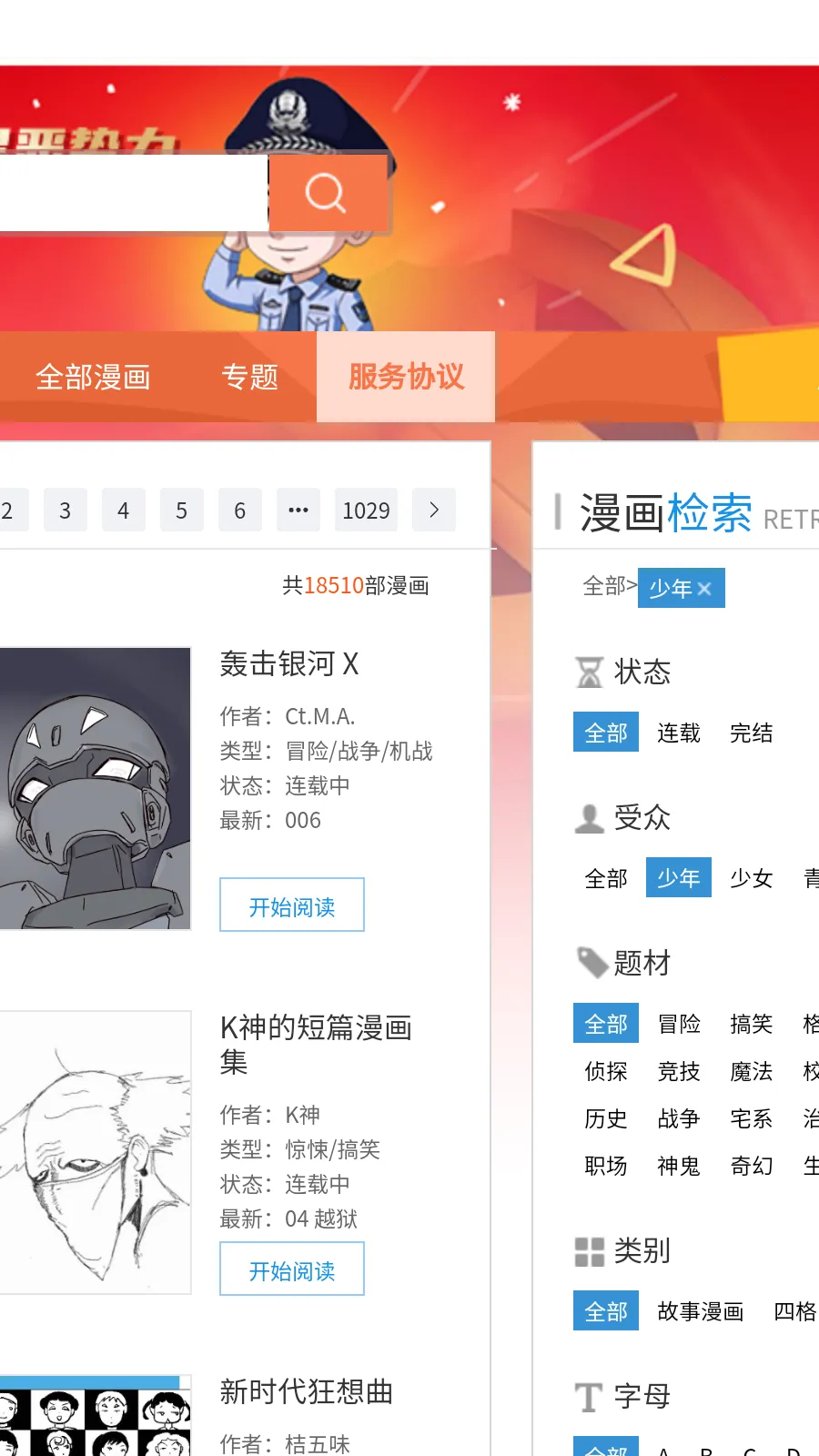
Task: Click the grid 类别 icon
Action: click(x=590, y=1252)
